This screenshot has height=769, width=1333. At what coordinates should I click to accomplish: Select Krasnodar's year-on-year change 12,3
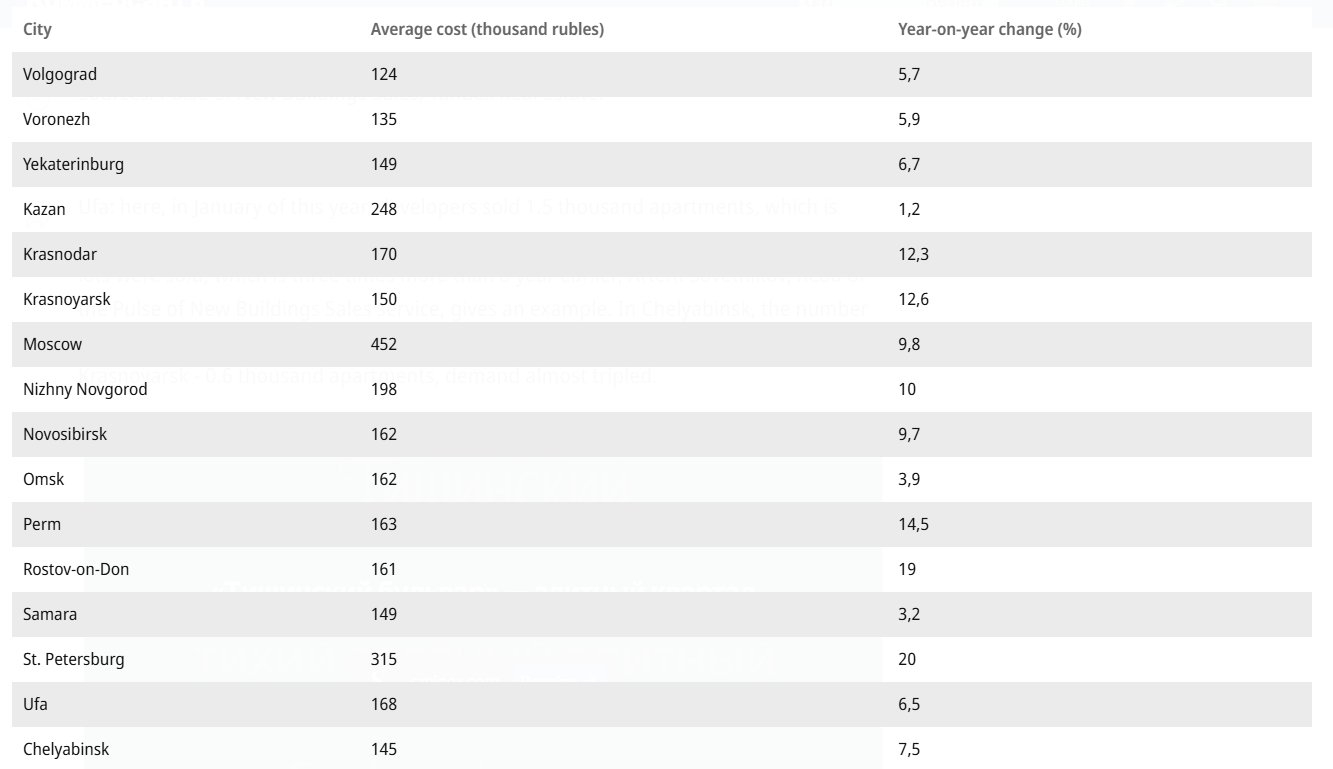pyautogui.click(x=914, y=254)
